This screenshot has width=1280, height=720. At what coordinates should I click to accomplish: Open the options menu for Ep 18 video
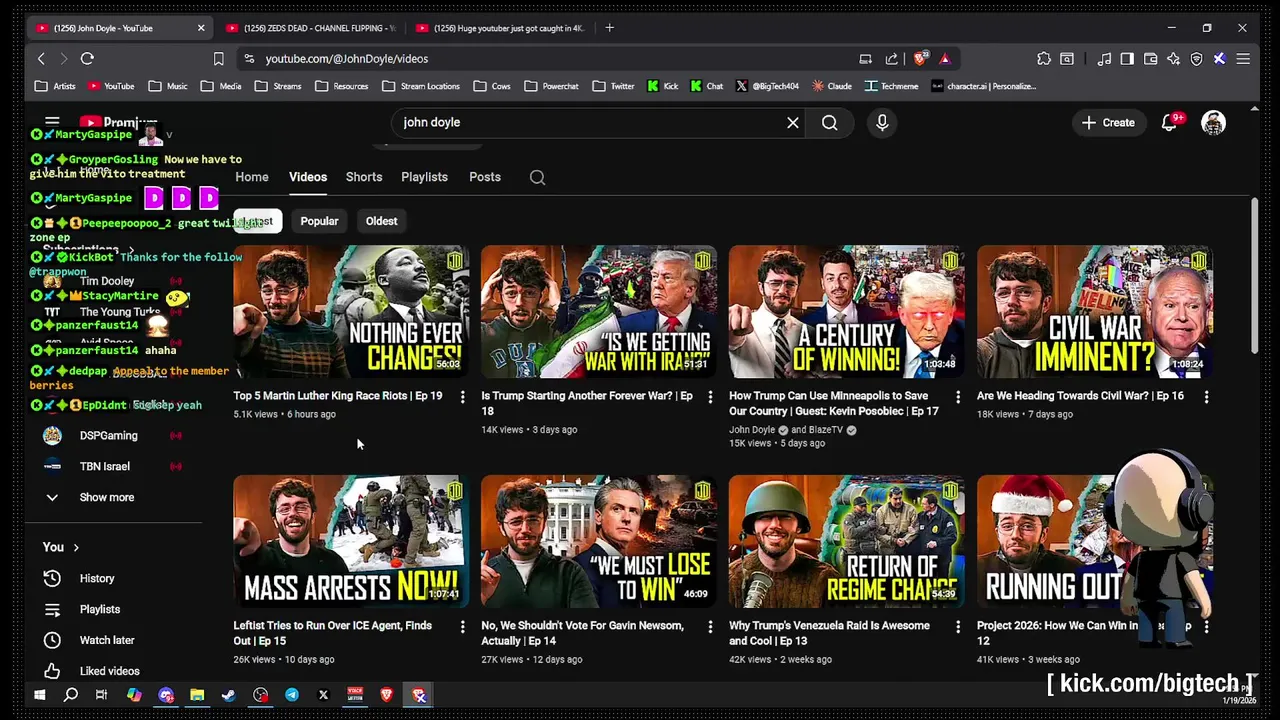tap(710, 397)
